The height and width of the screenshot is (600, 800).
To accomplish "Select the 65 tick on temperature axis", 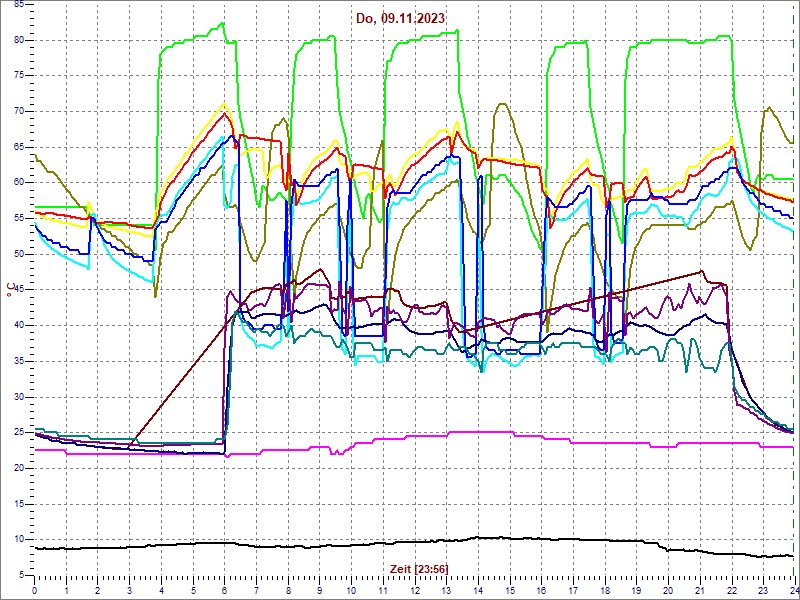I will [x=18, y=147].
